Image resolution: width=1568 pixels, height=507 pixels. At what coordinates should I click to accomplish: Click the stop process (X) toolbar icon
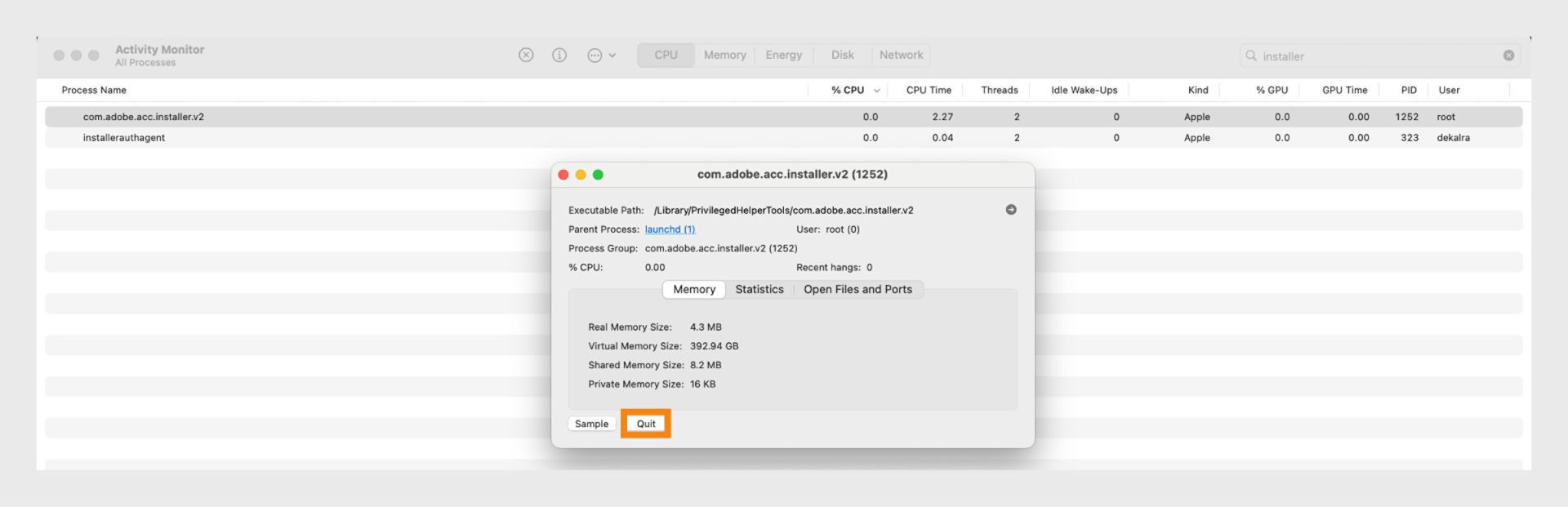(x=526, y=55)
